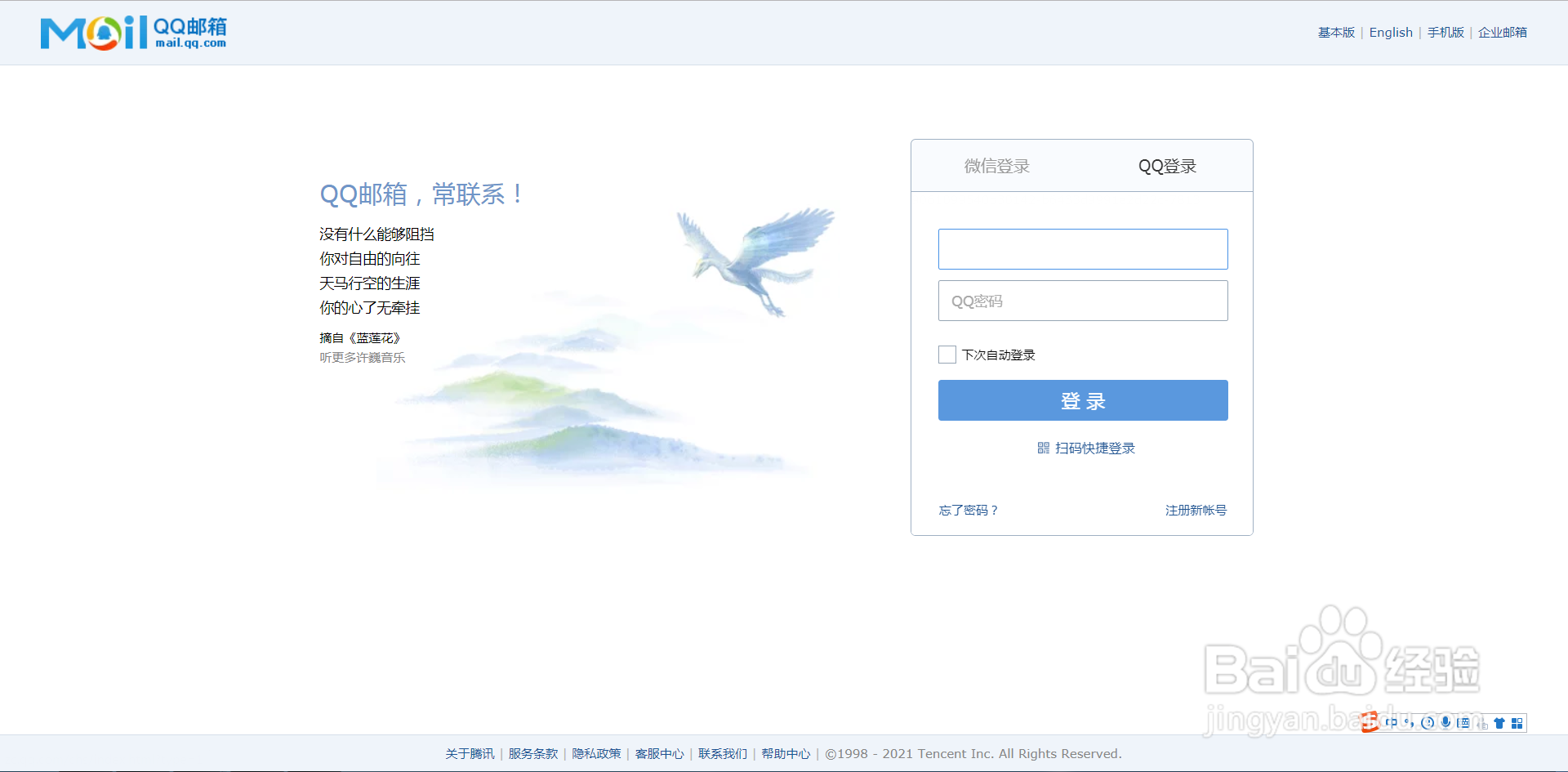
Task: Click the QQ Mail logo
Action: (x=134, y=33)
